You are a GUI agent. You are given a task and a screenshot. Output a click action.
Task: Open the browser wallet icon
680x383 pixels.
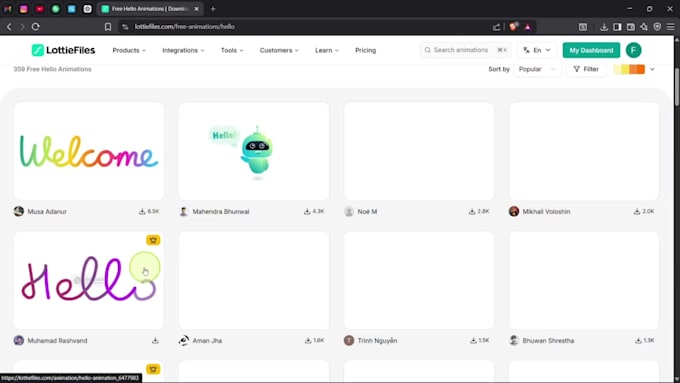(631, 27)
